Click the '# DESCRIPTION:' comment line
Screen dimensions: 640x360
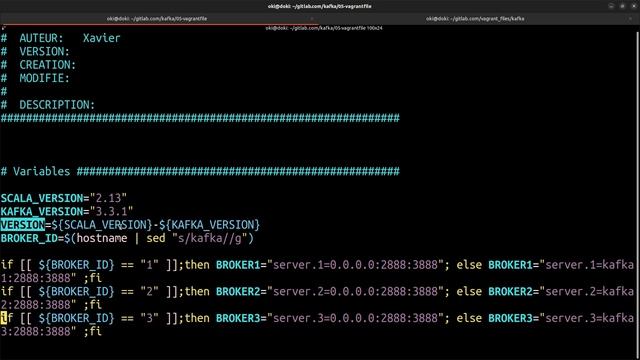48,105
